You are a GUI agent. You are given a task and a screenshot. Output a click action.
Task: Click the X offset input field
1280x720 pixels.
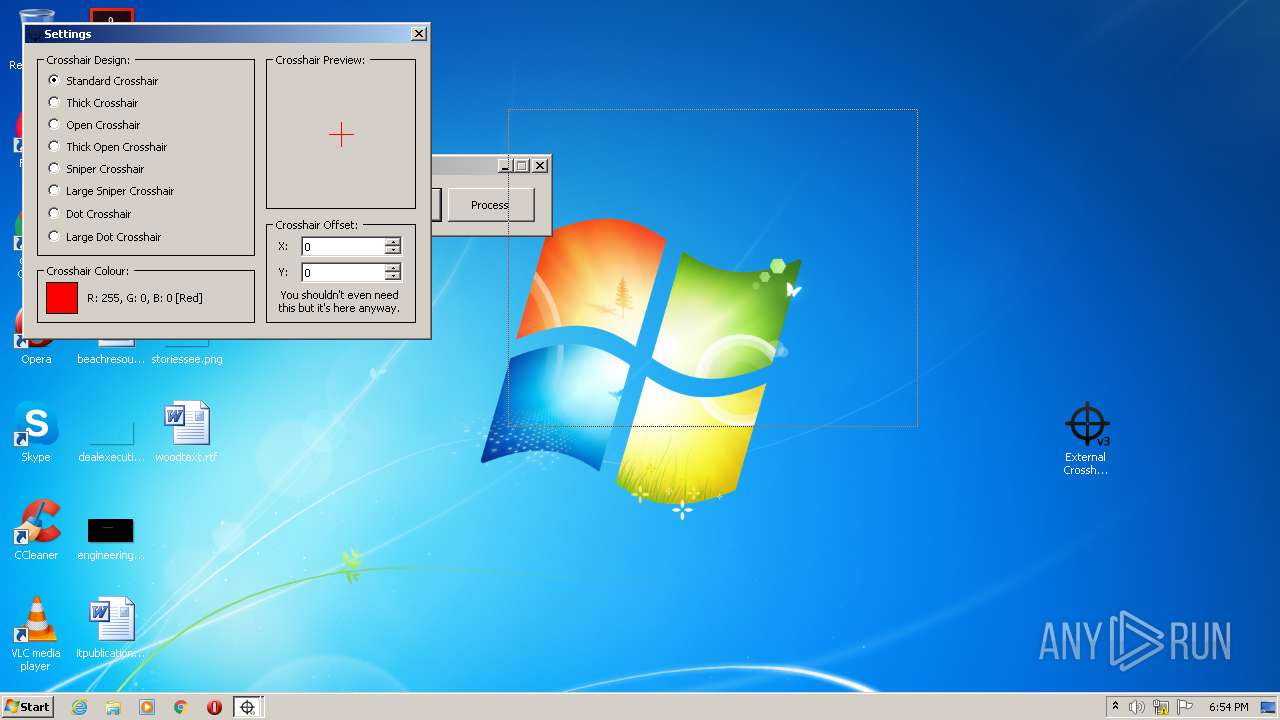point(343,246)
